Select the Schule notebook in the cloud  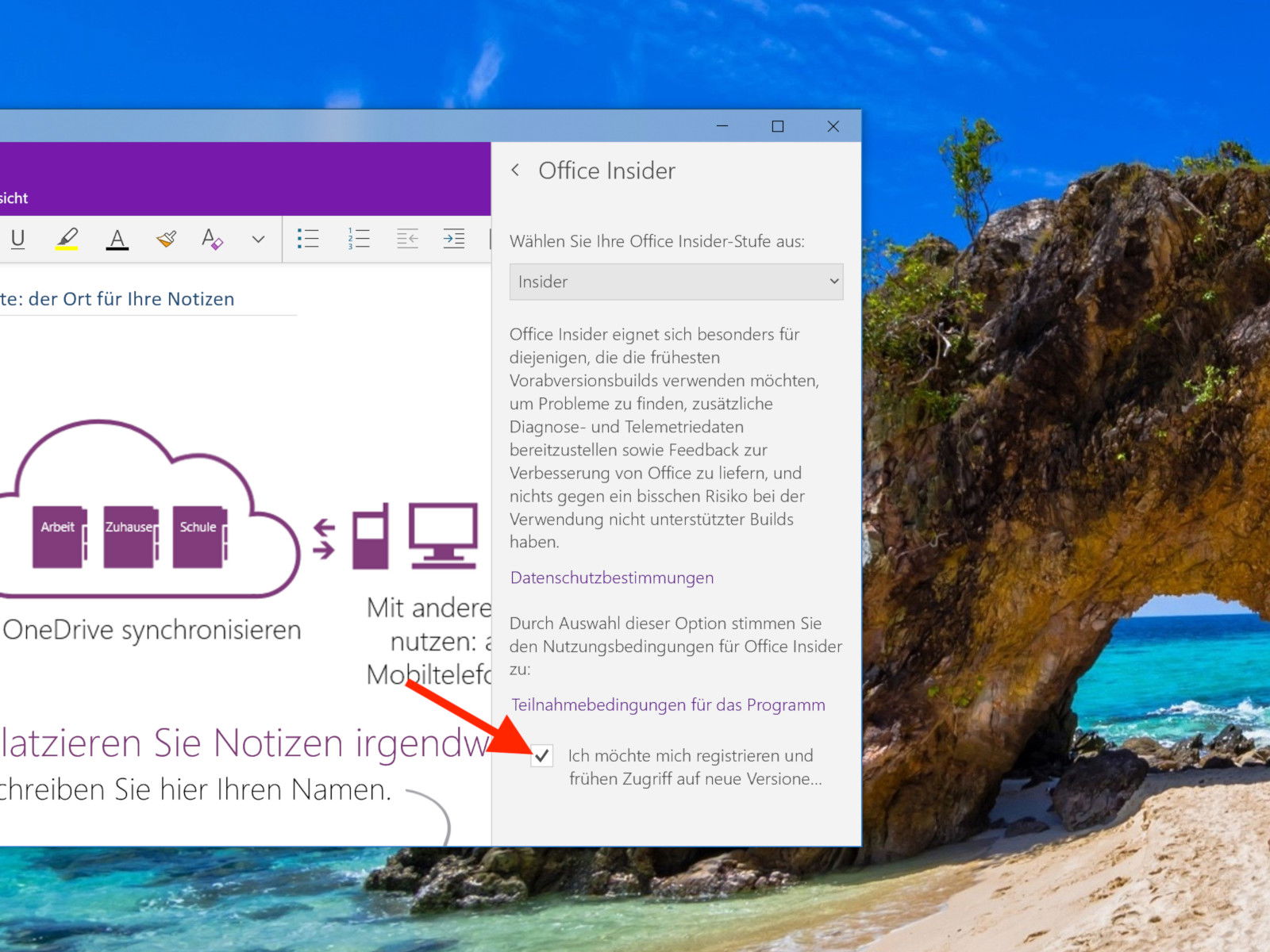pos(199,537)
